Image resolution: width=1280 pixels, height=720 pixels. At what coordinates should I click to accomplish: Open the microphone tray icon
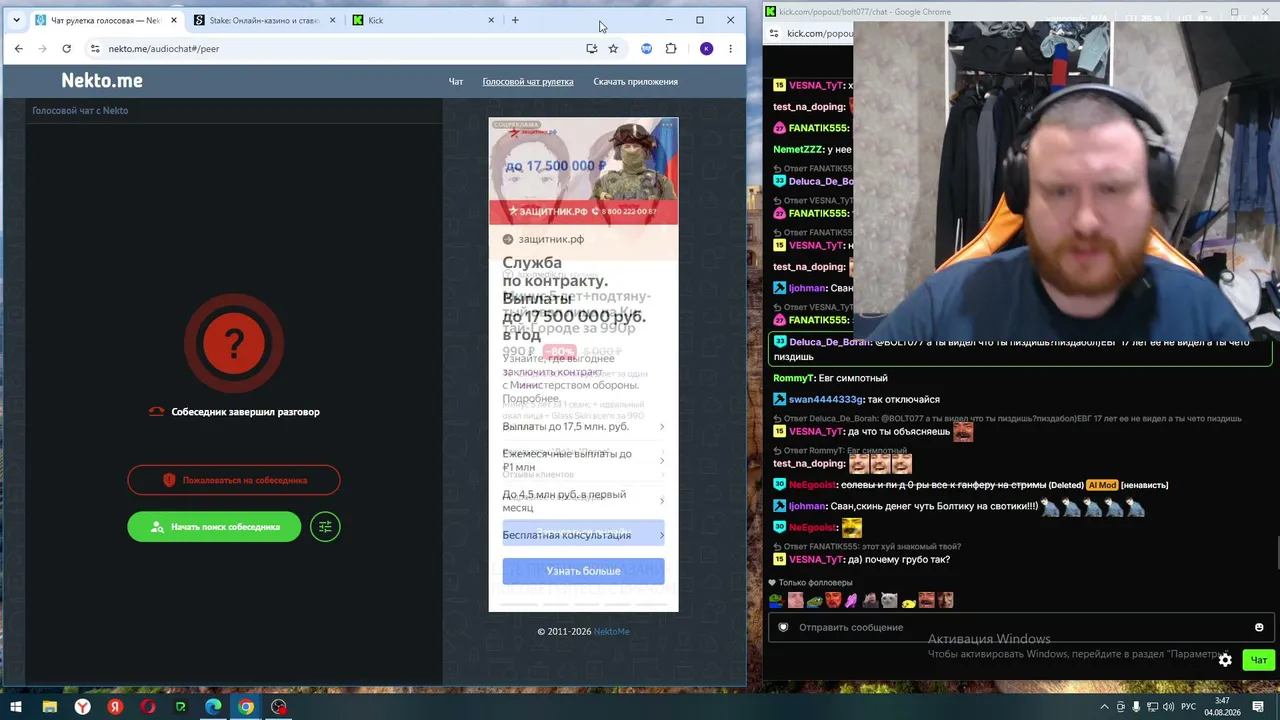pos(1136,707)
